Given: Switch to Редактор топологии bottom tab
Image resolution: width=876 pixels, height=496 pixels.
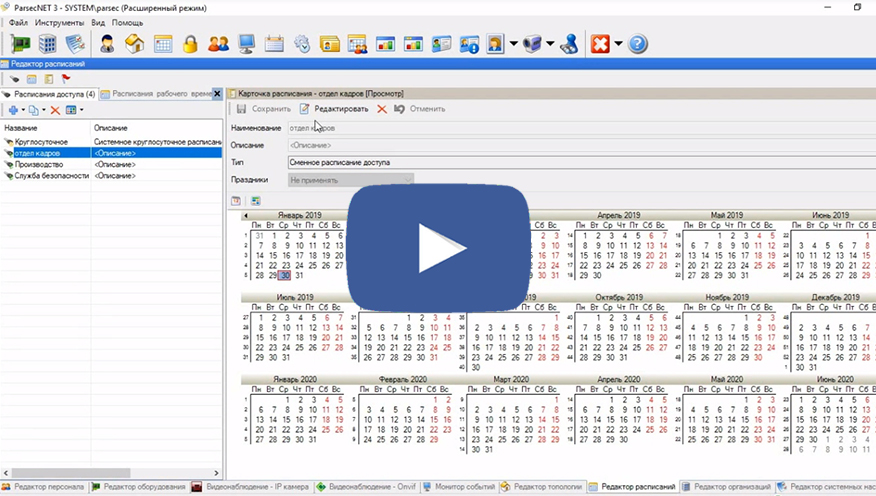Looking at the screenshot, I should click(x=542, y=487).
